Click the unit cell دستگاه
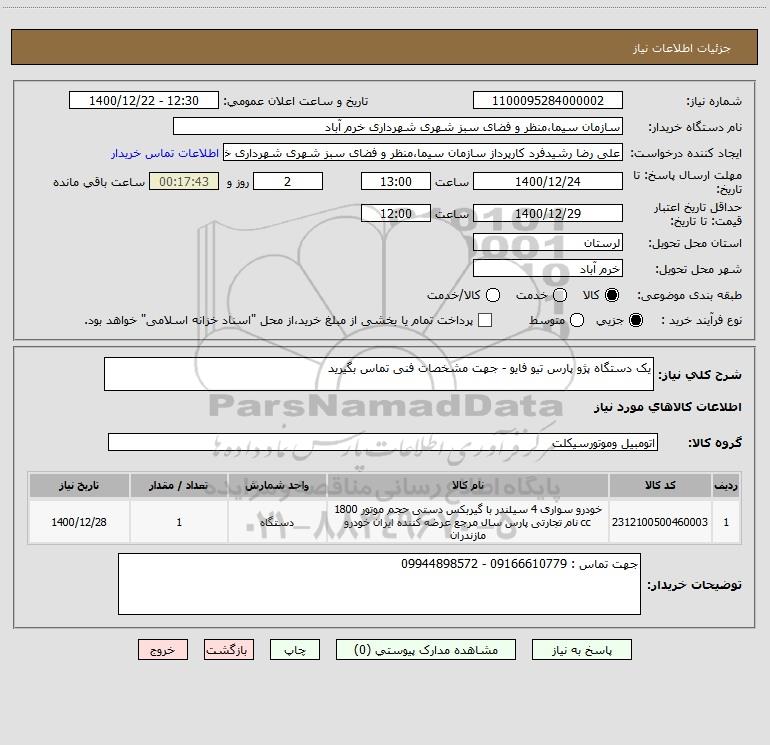Viewport: 770px width, 745px height. [277, 522]
